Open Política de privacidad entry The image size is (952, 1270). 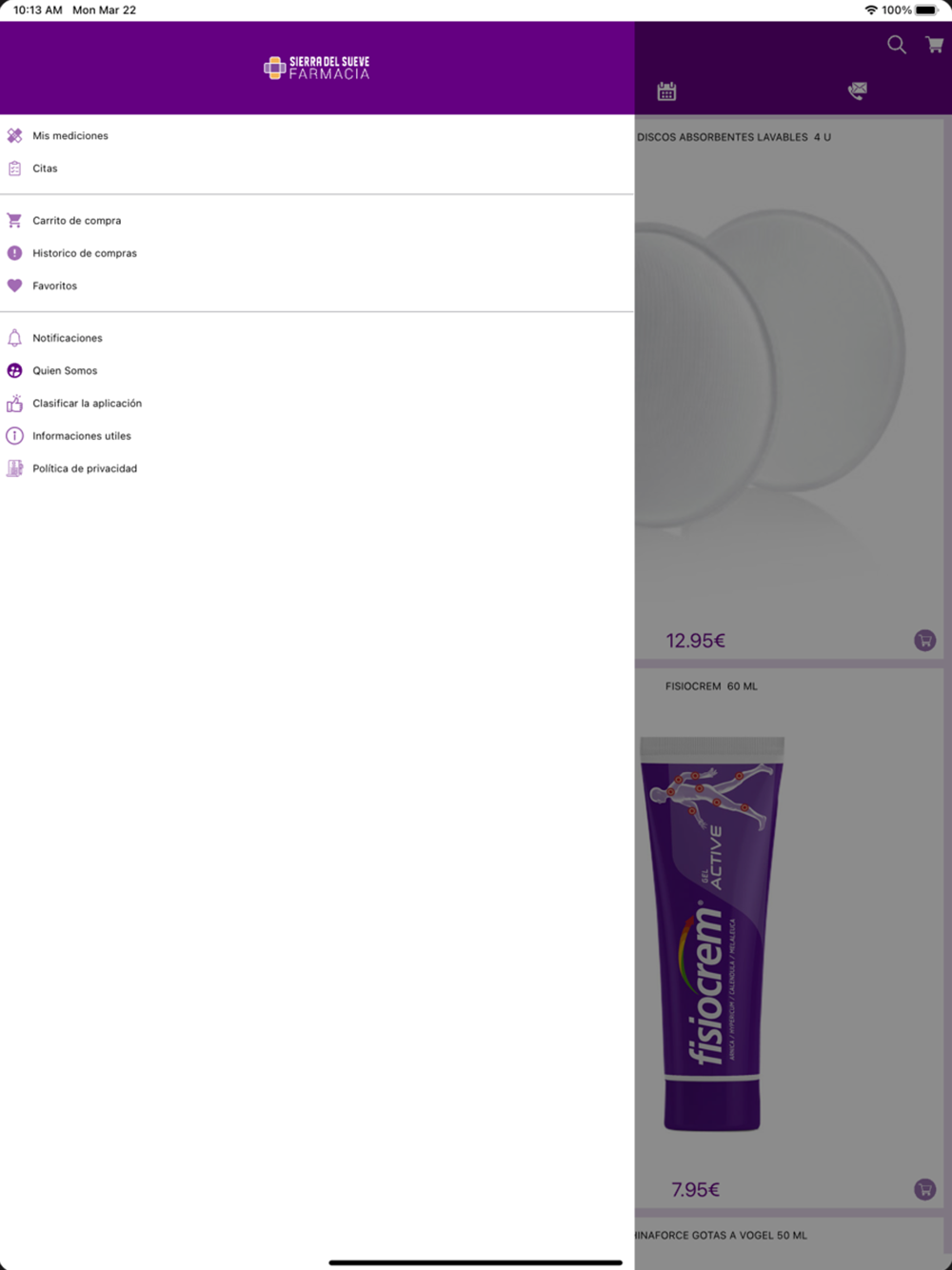point(317,468)
